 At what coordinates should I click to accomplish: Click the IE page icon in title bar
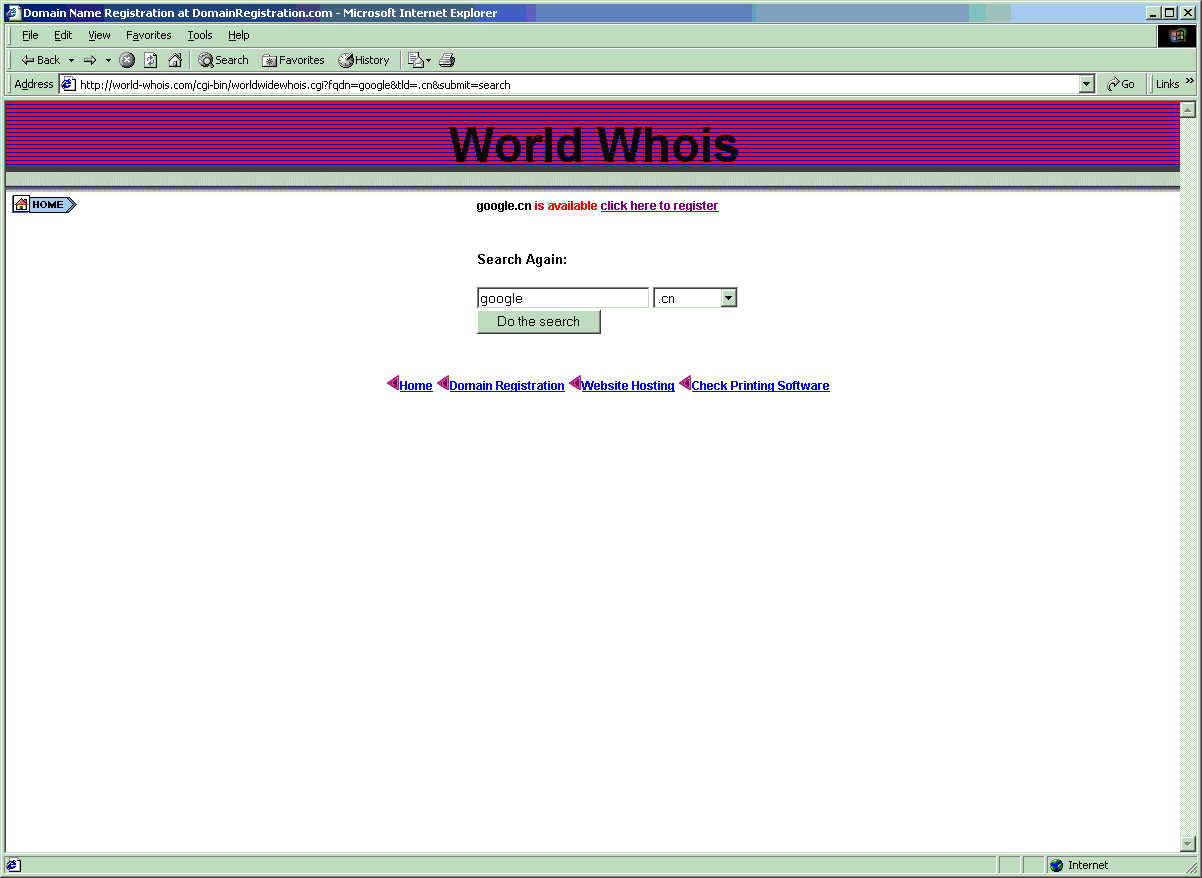[13, 13]
